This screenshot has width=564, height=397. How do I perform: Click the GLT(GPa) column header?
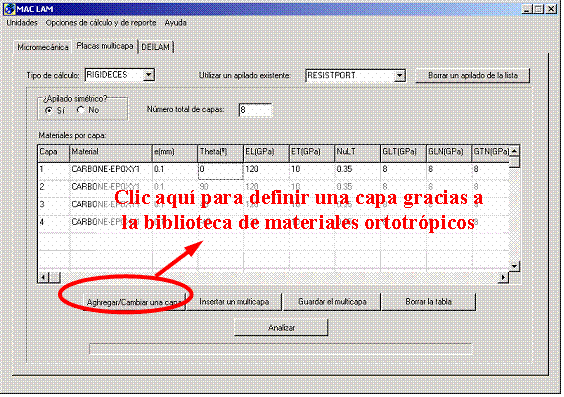tap(403, 154)
